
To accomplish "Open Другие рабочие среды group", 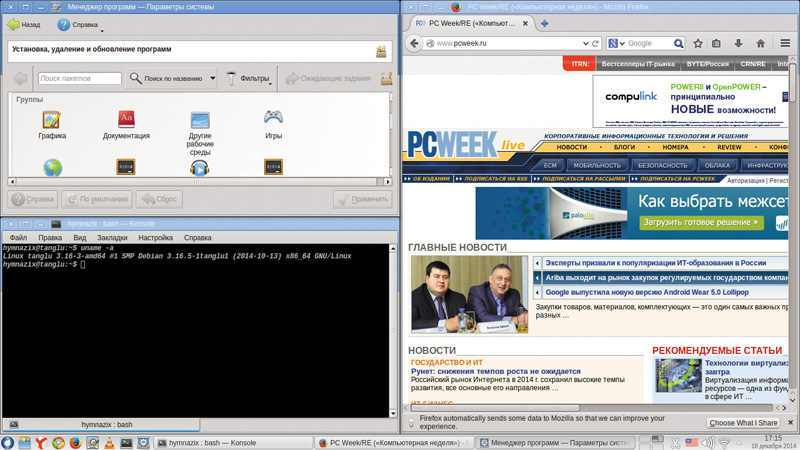I will click(200, 134).
